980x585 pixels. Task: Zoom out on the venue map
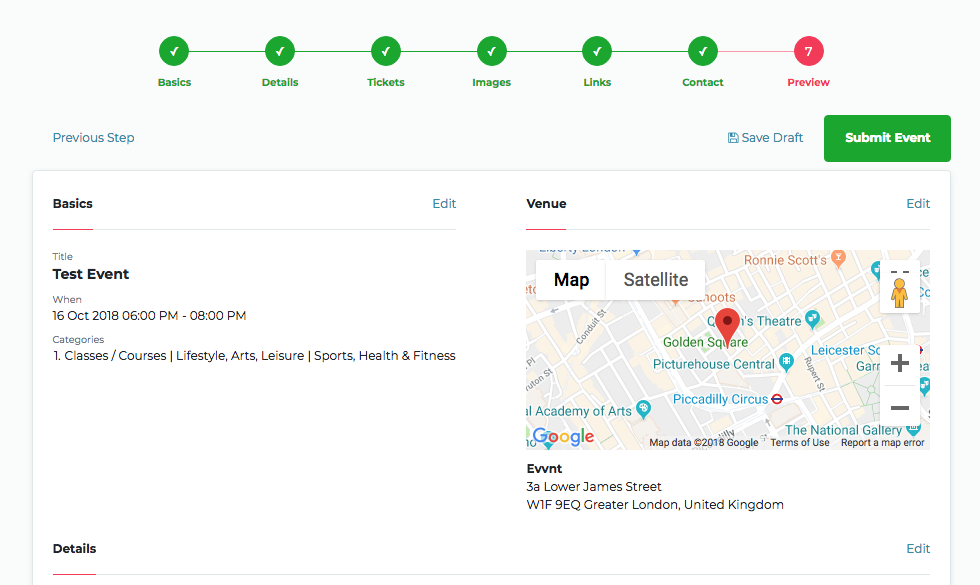click(899, 408)
